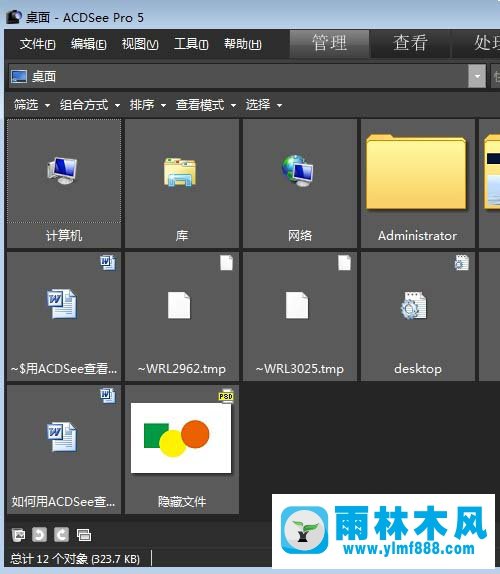Open the 排序 sort dropdown

[148, 105]
